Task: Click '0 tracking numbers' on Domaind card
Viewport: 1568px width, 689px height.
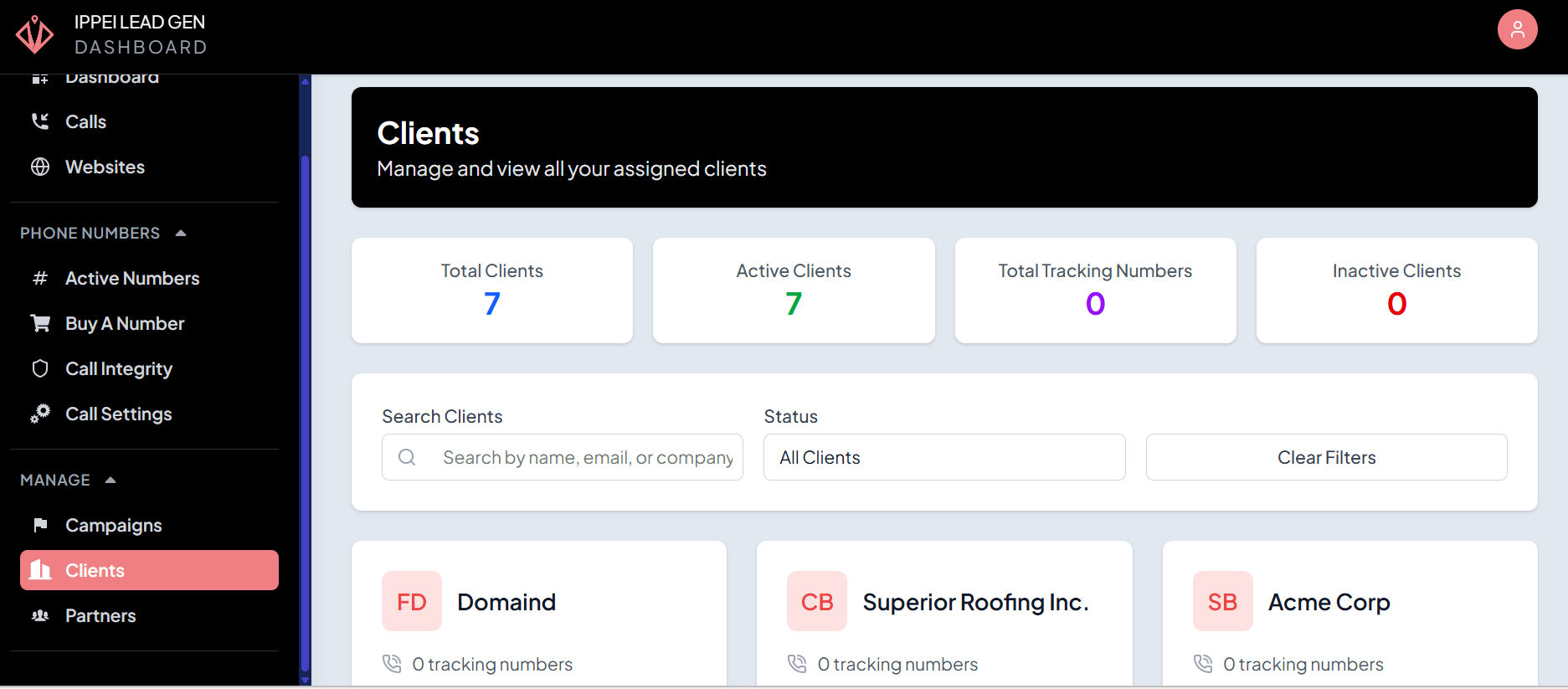Action: pyautogui.click(x=492, y=664)
